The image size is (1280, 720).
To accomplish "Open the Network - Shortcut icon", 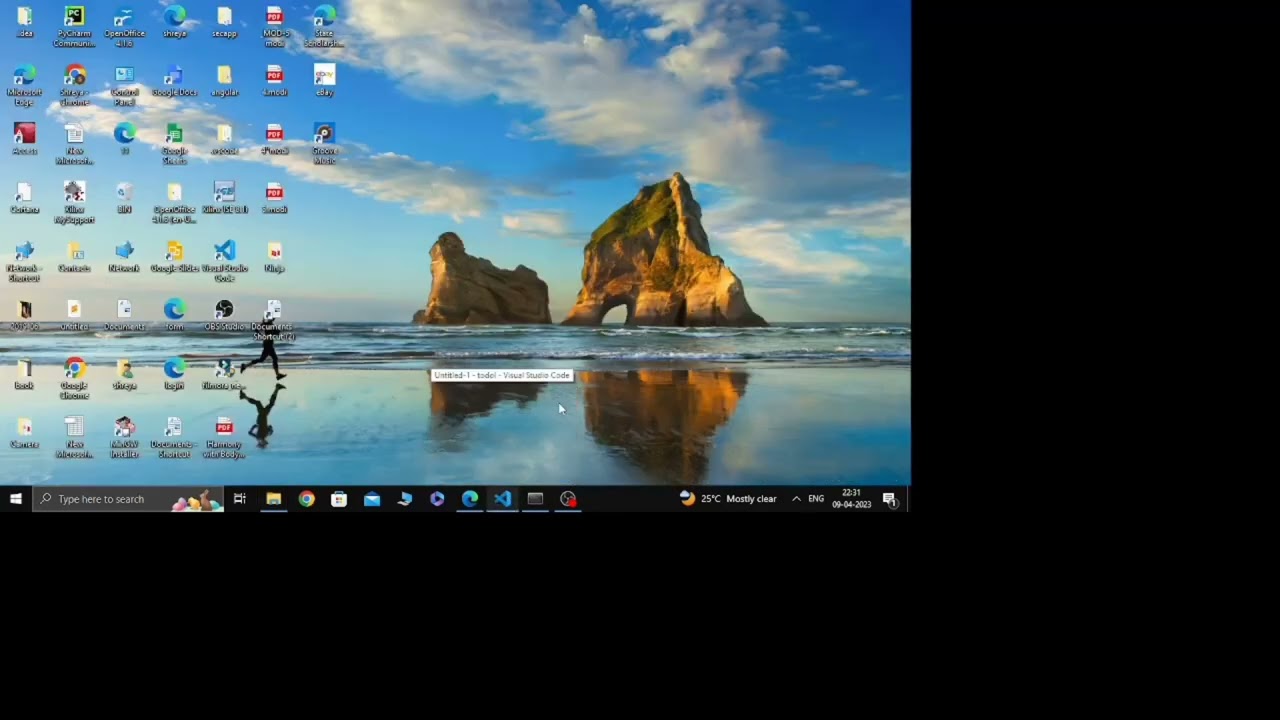I will pos(24,262).
